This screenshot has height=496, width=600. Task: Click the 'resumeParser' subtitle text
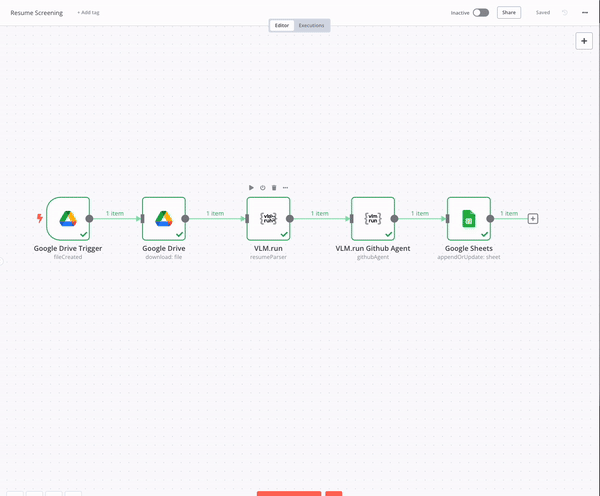point(268,257)
